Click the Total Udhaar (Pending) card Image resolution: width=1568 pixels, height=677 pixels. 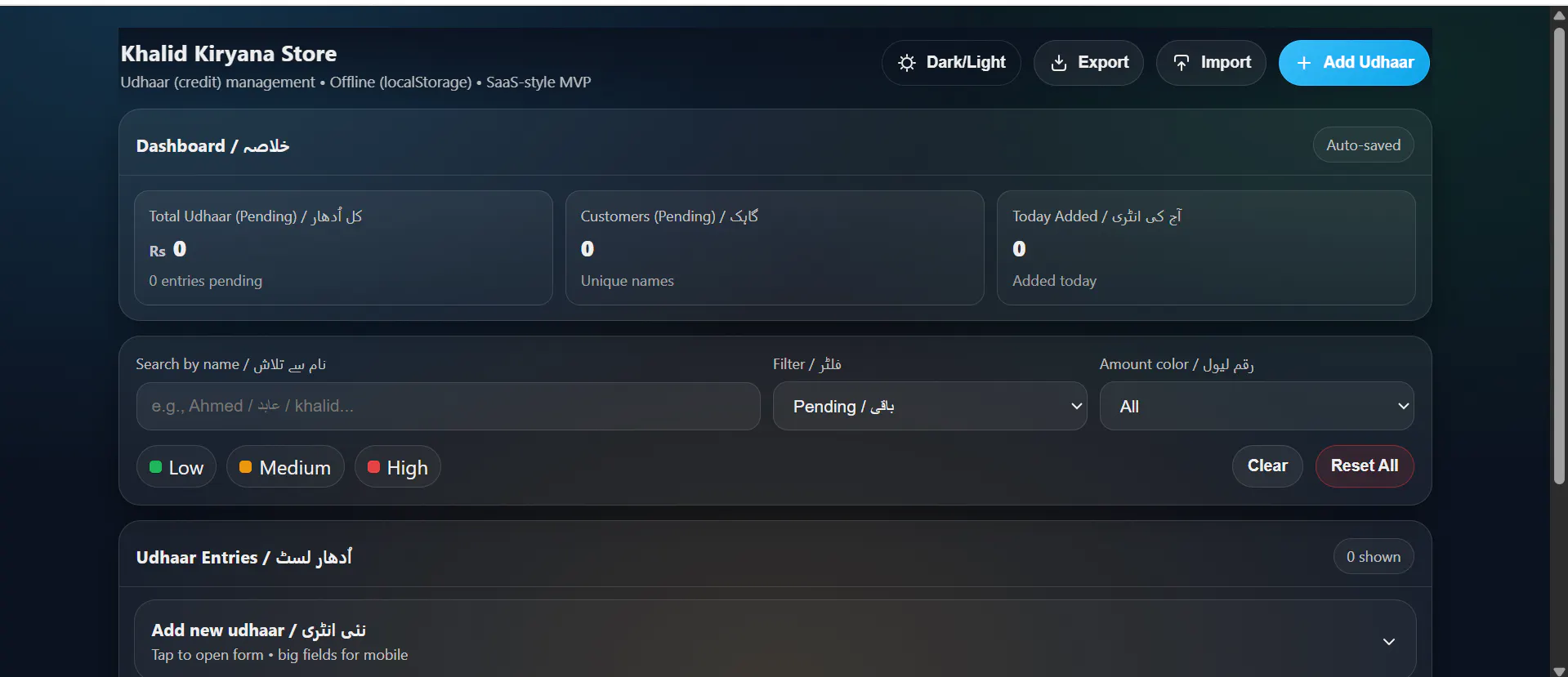(343, 248)
